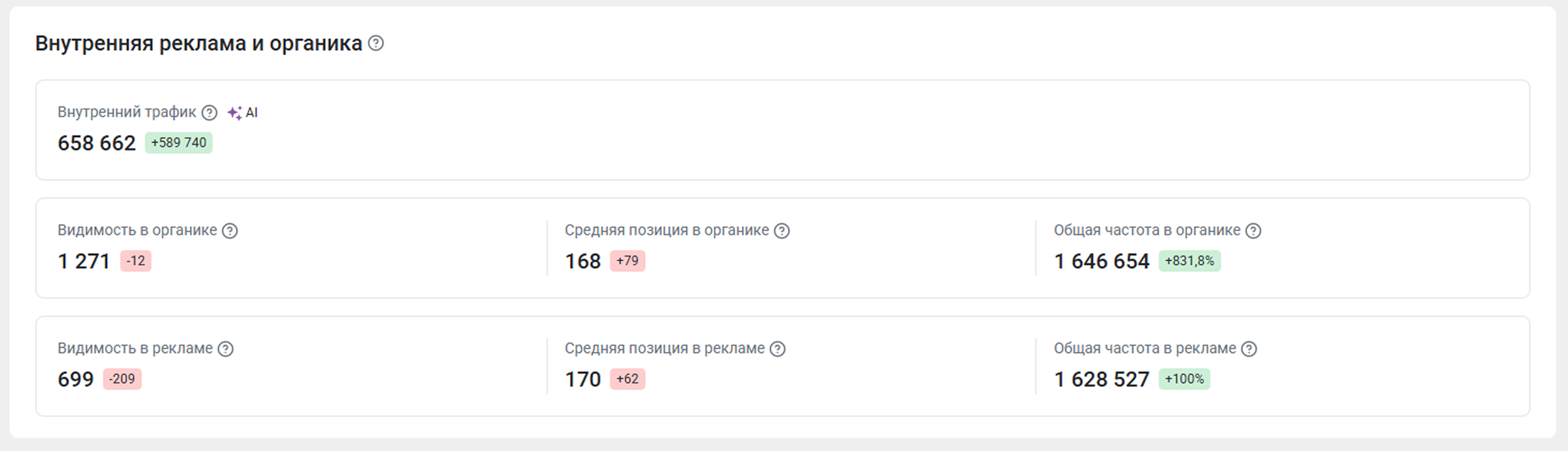The height and width of the screenshot is (451, 1568).
Task: Click the red -209 ad visibility badge
Action: [122, 379]
